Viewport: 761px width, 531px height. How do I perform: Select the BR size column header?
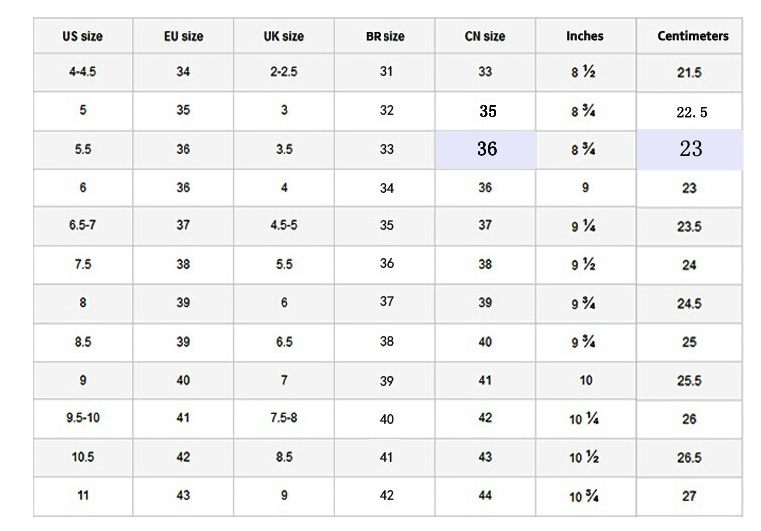click(x=385, y=36)
